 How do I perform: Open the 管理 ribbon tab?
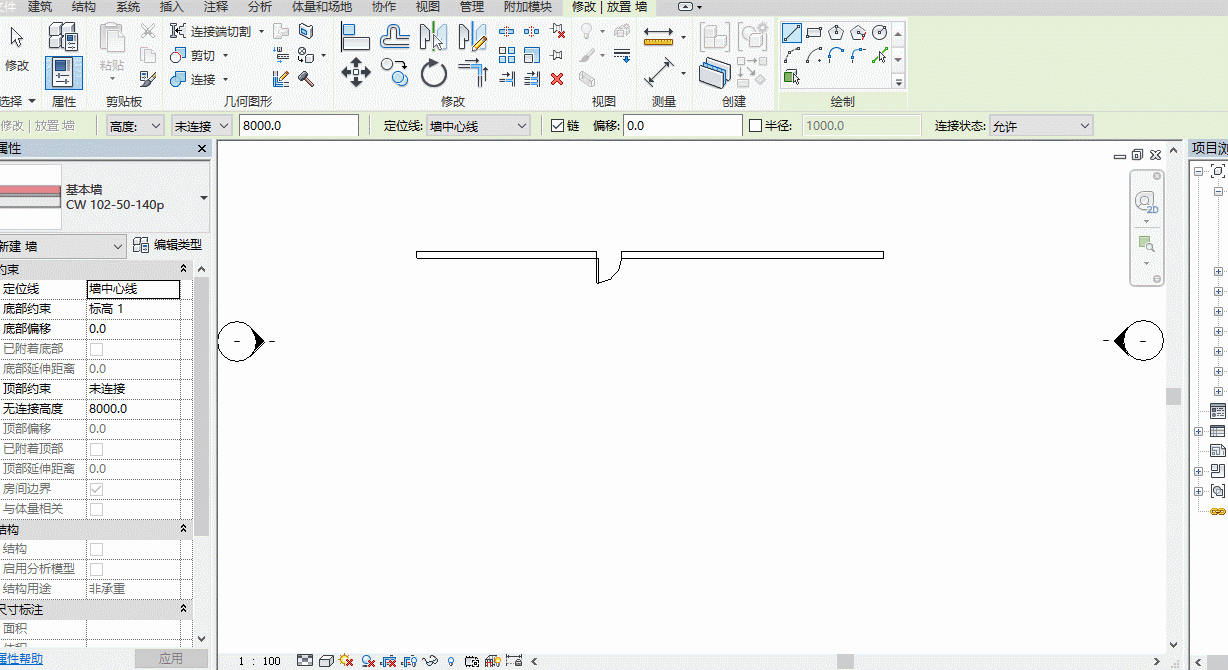click(472, 7)
